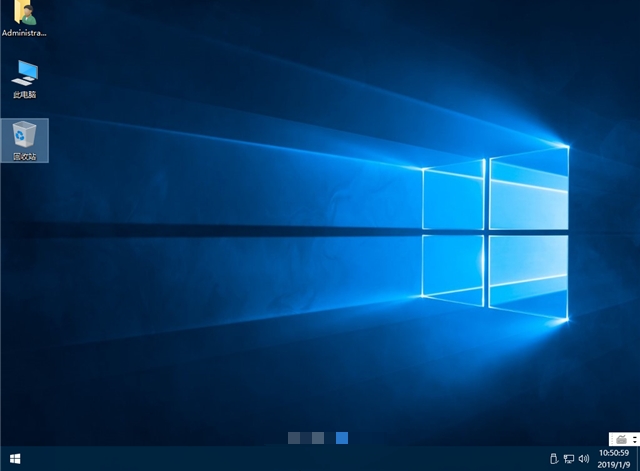Viewport: 640px width, 471px height.
Task: Select the 此电脑 (This PC) desktop icon
Action: click(24, 73)
